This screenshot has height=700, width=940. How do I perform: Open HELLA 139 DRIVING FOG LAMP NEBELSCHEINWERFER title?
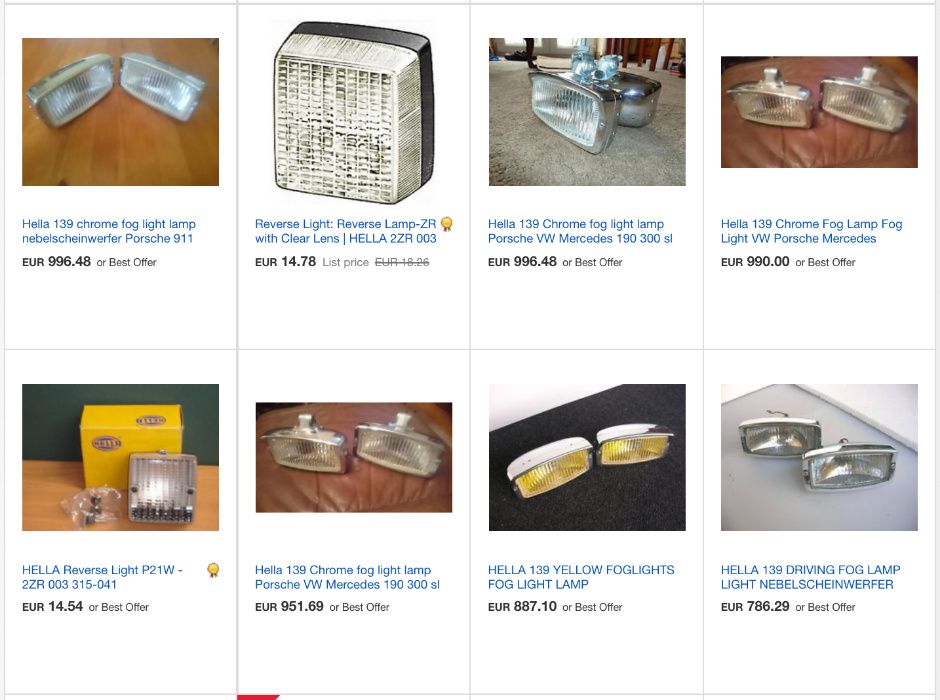(x=811, y=577)
